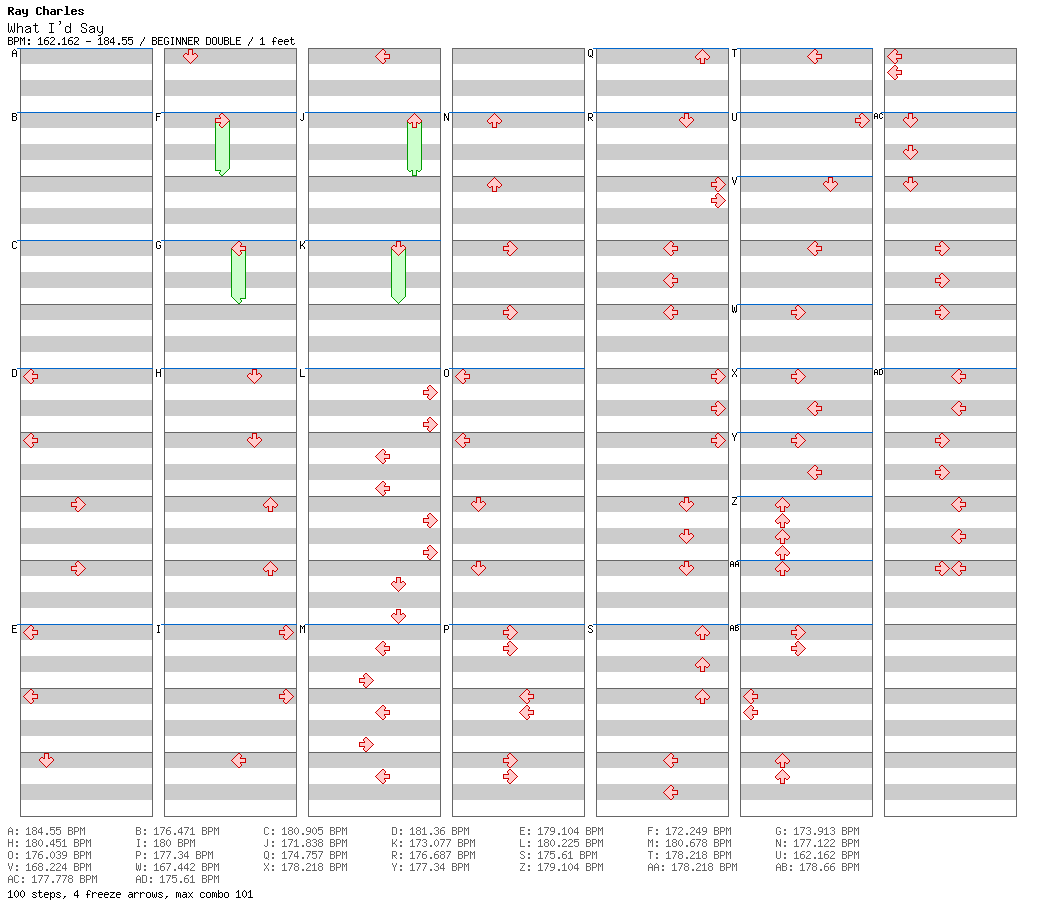1040x924 pixels.
Task: Select legend entry 'F: 172.249 BPM'
Action: pos(689,831)
